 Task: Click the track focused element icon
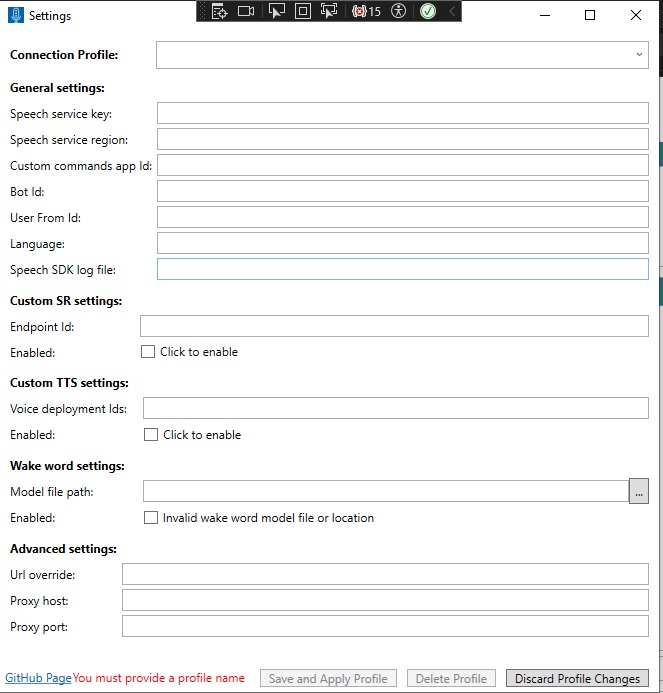(329, 12)
